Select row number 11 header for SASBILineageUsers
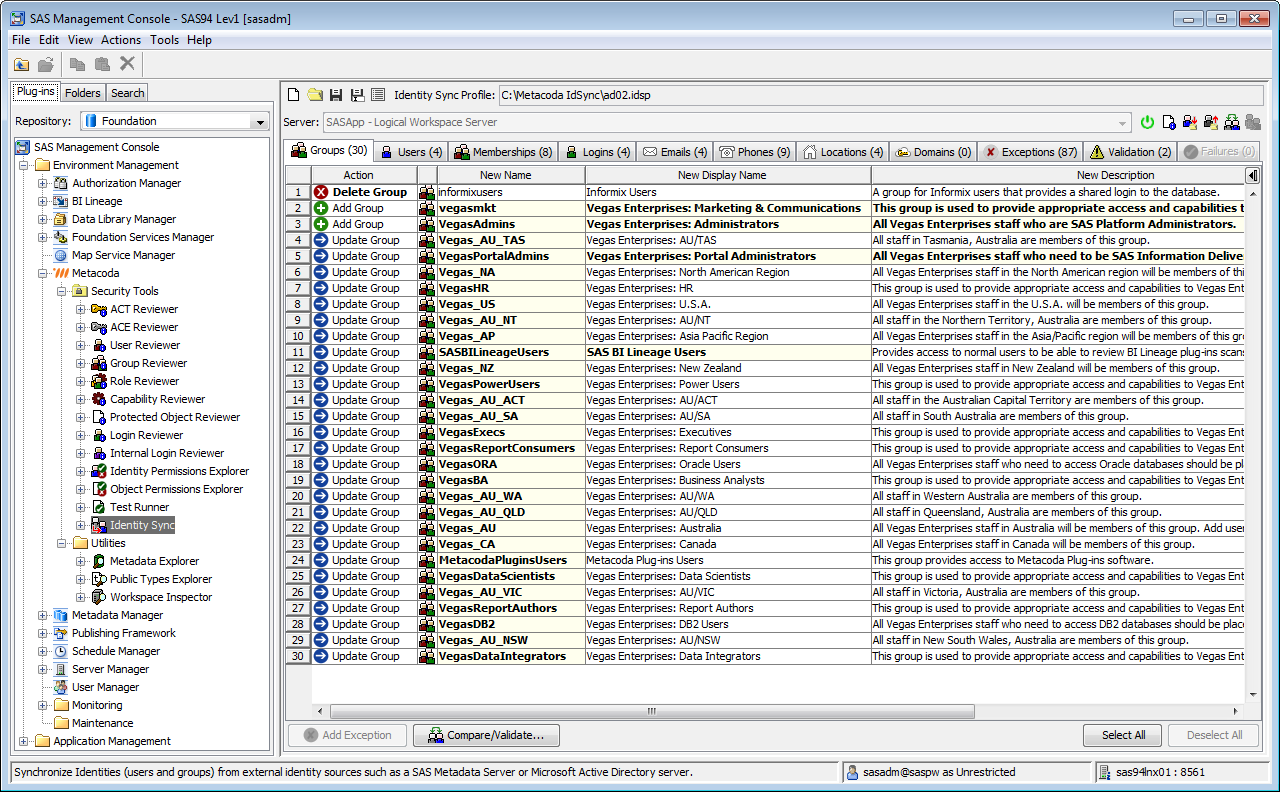Viewport: 1280px width, 792px height. 298,352
